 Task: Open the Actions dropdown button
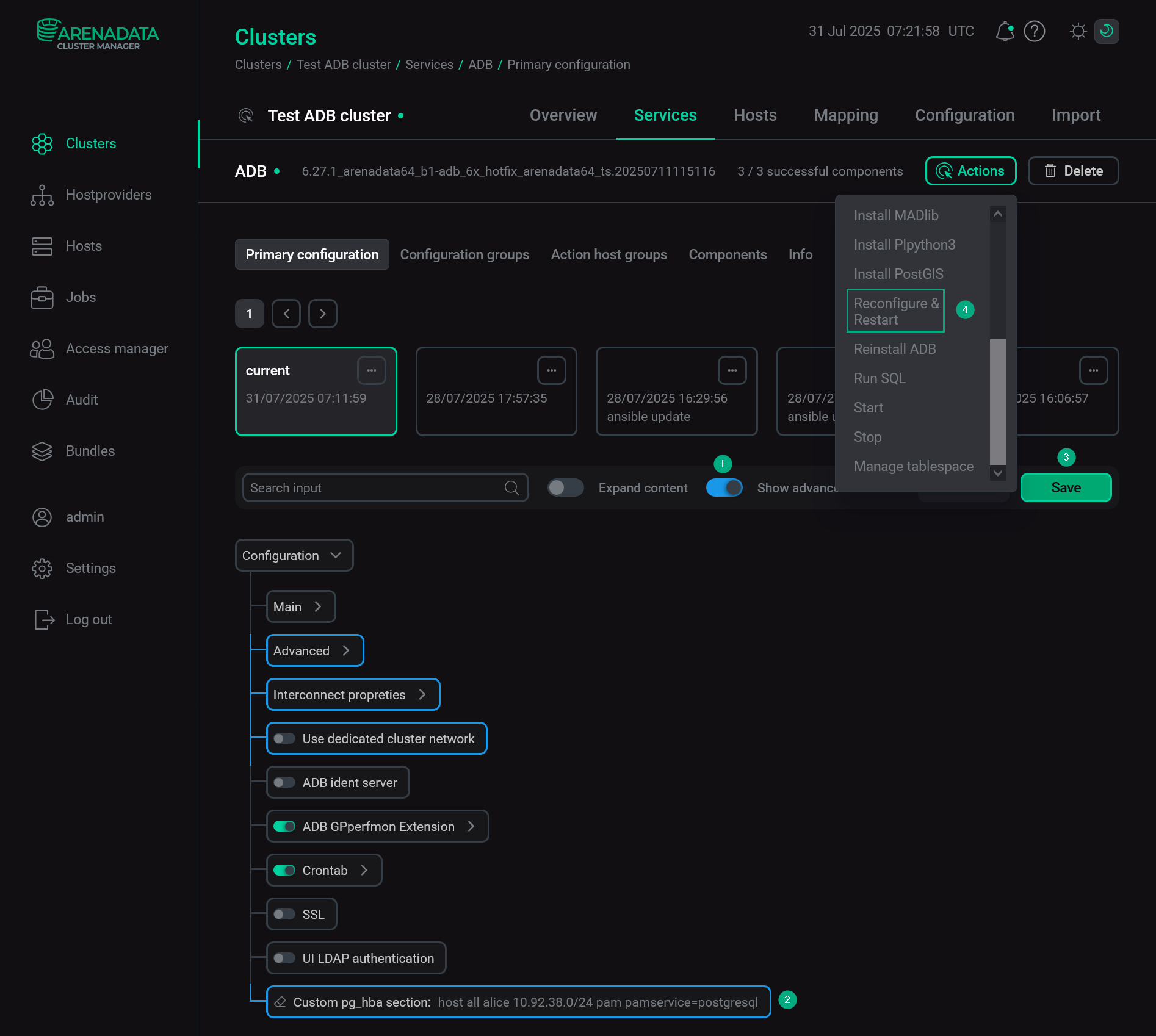tap(970, 171)
